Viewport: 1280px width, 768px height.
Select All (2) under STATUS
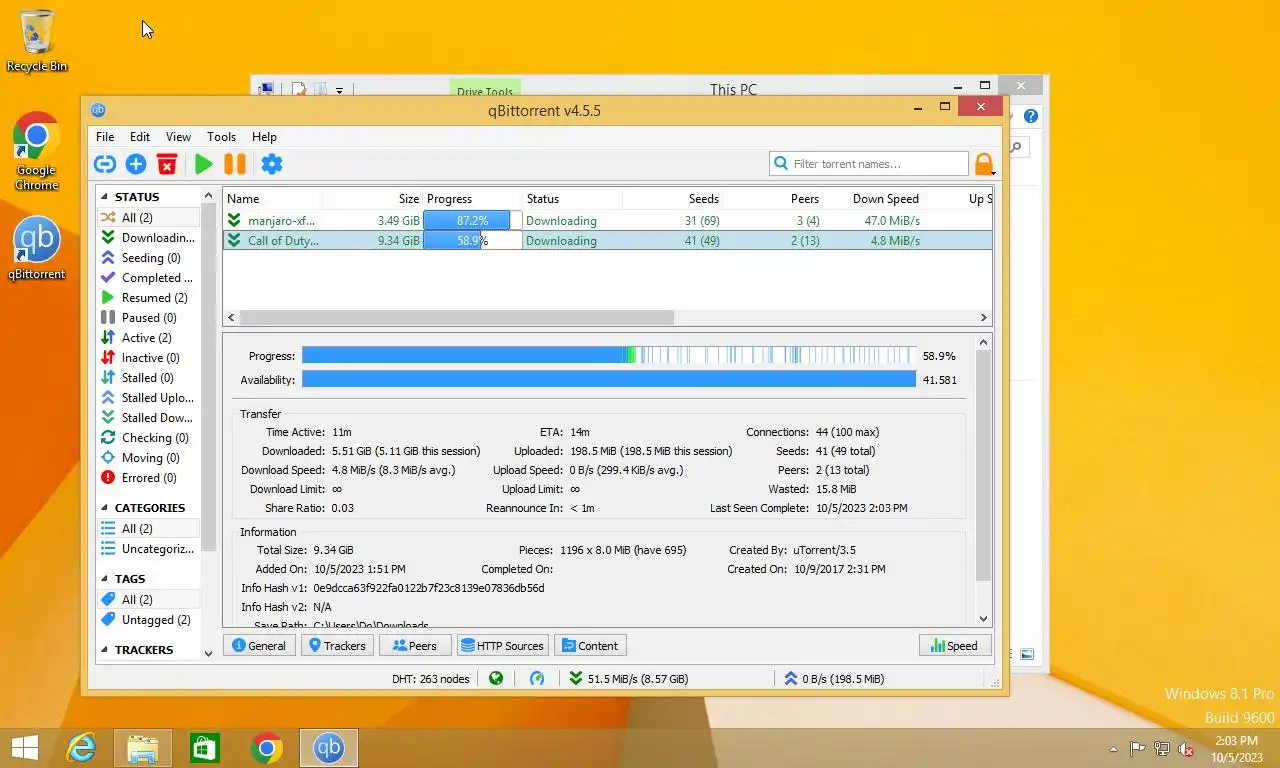click(x=148, y=218)
